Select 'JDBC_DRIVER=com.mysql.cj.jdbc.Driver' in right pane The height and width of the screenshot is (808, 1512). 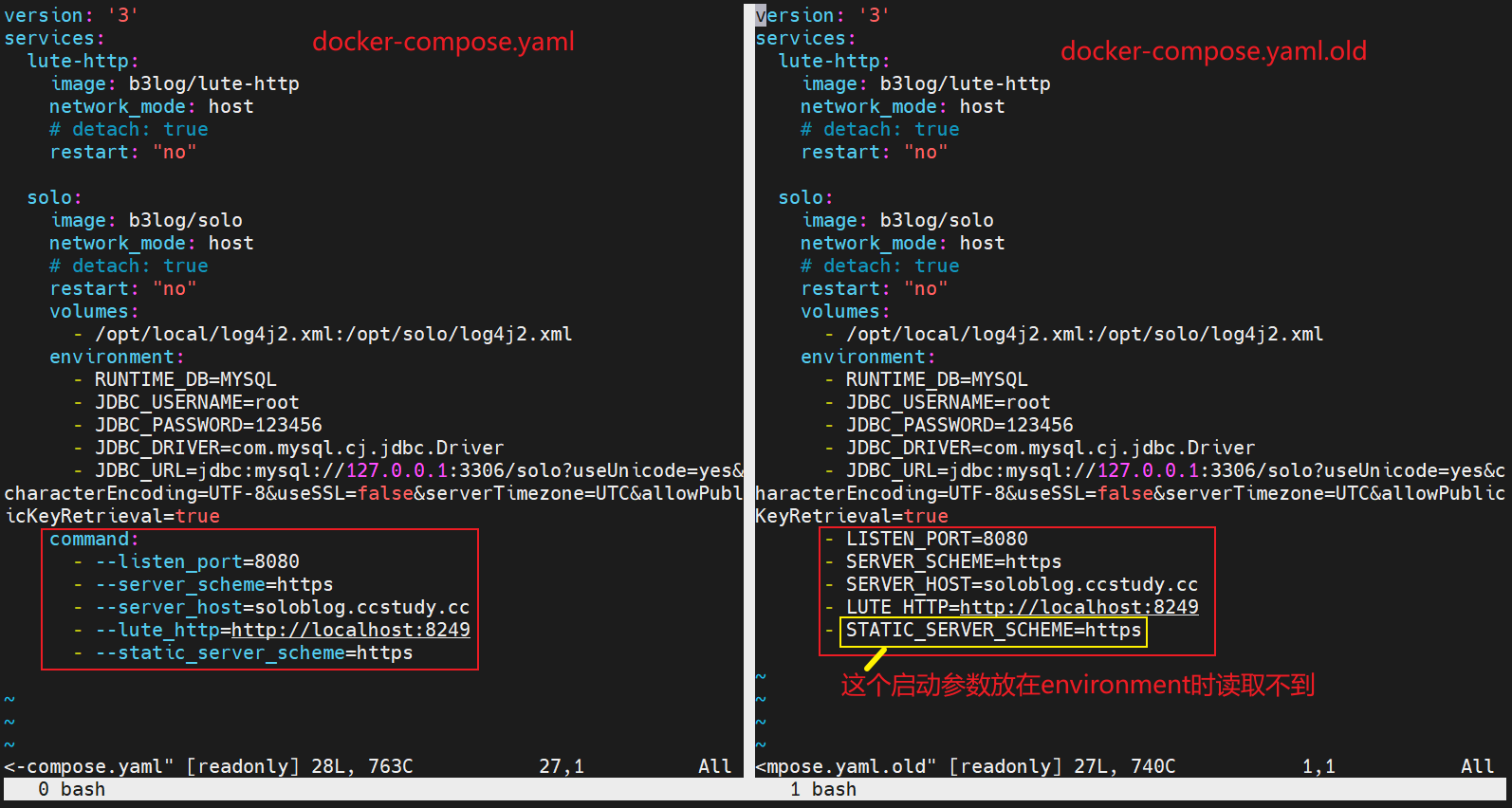point(1051,448)
